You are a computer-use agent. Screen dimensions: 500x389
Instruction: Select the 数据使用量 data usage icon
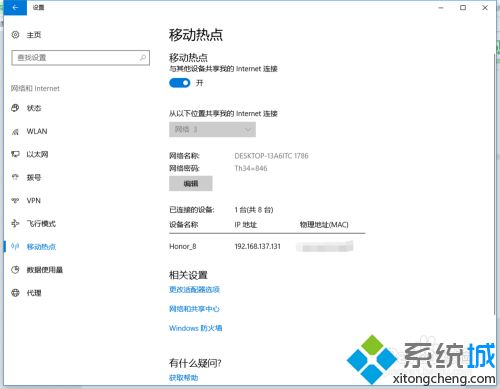pyautogui.click(x=15, y=270)
